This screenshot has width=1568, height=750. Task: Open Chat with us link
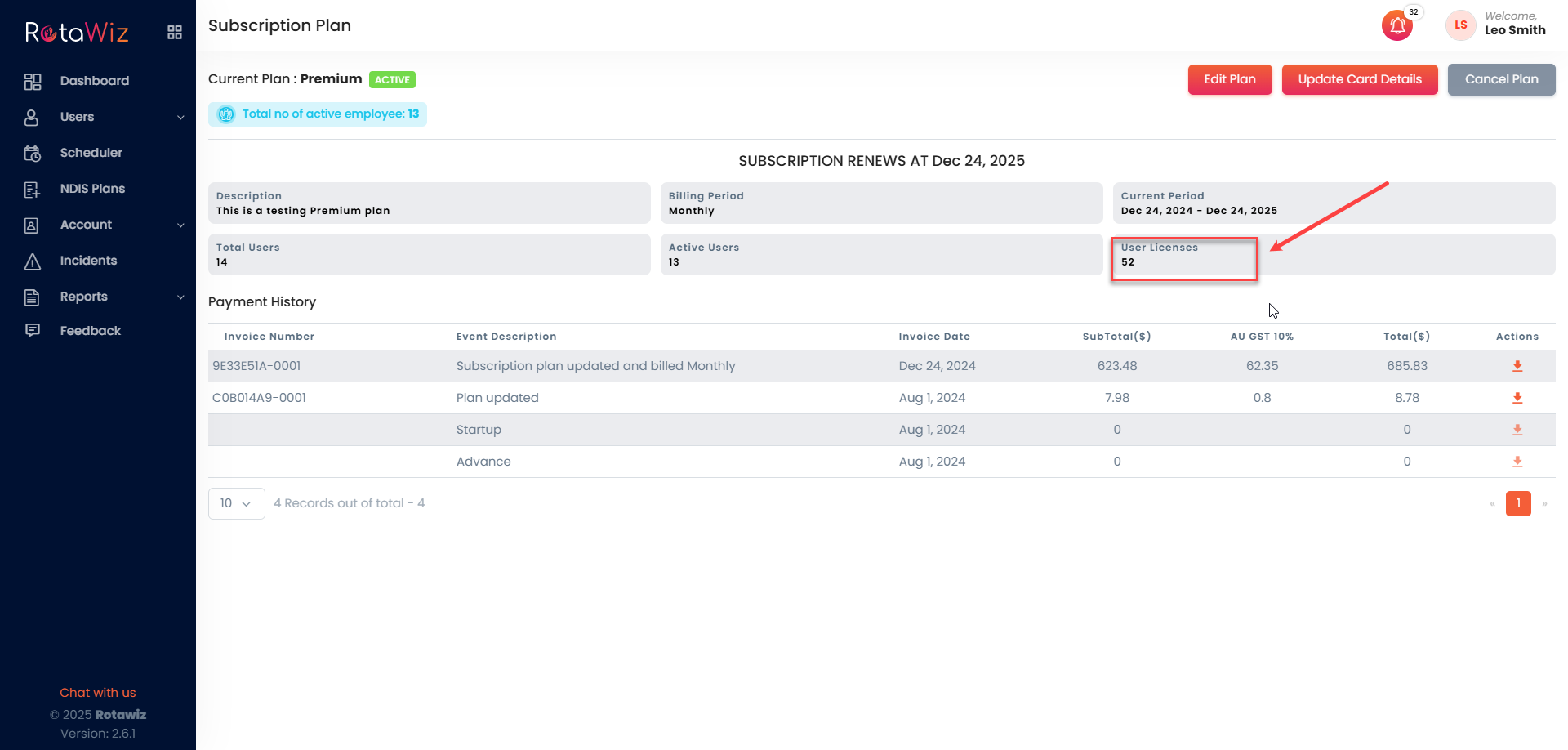tap(98, 693)
